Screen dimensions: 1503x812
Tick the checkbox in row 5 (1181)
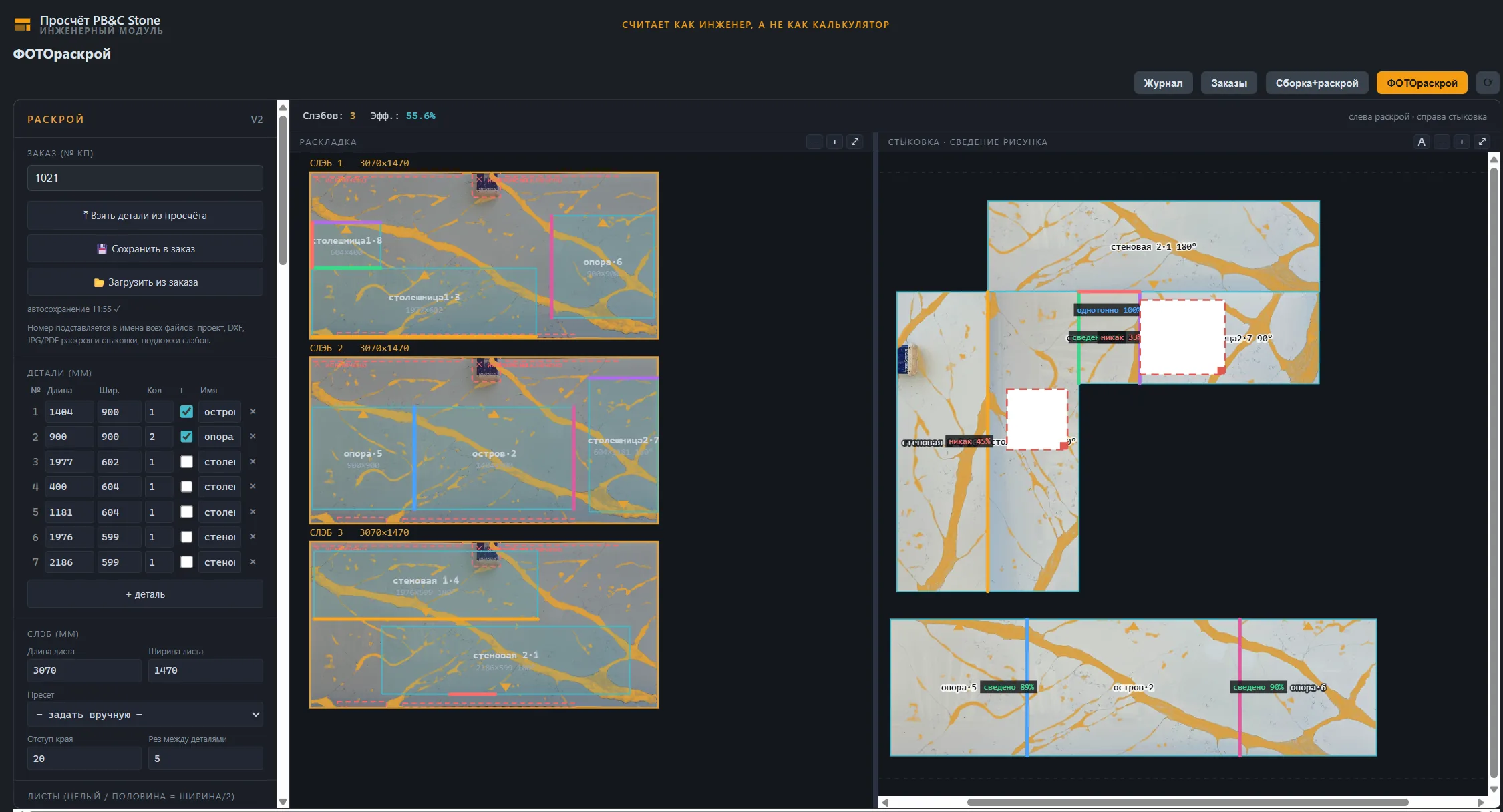tap(186, 512)
